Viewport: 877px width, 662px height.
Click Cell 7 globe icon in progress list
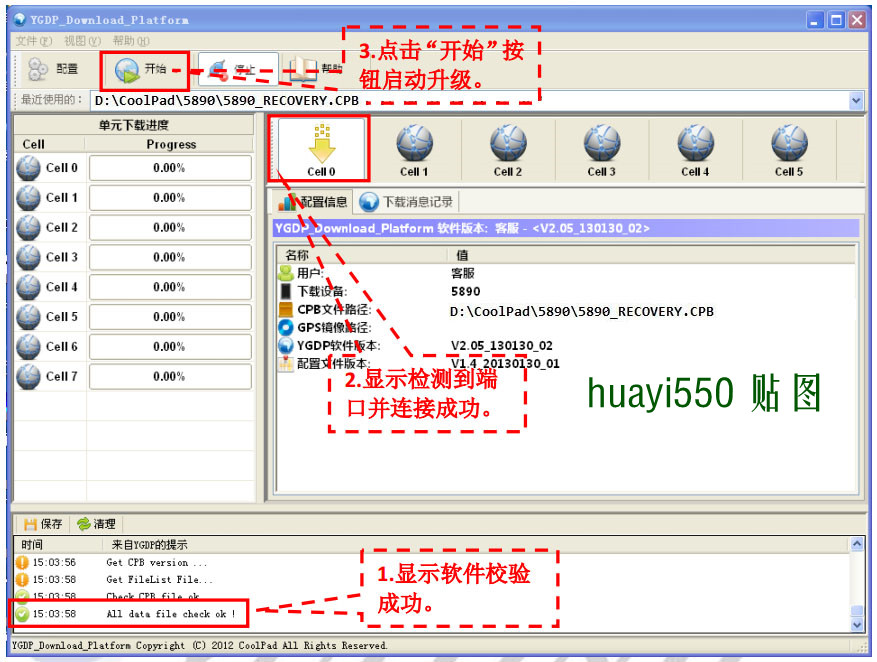(28, 376)
